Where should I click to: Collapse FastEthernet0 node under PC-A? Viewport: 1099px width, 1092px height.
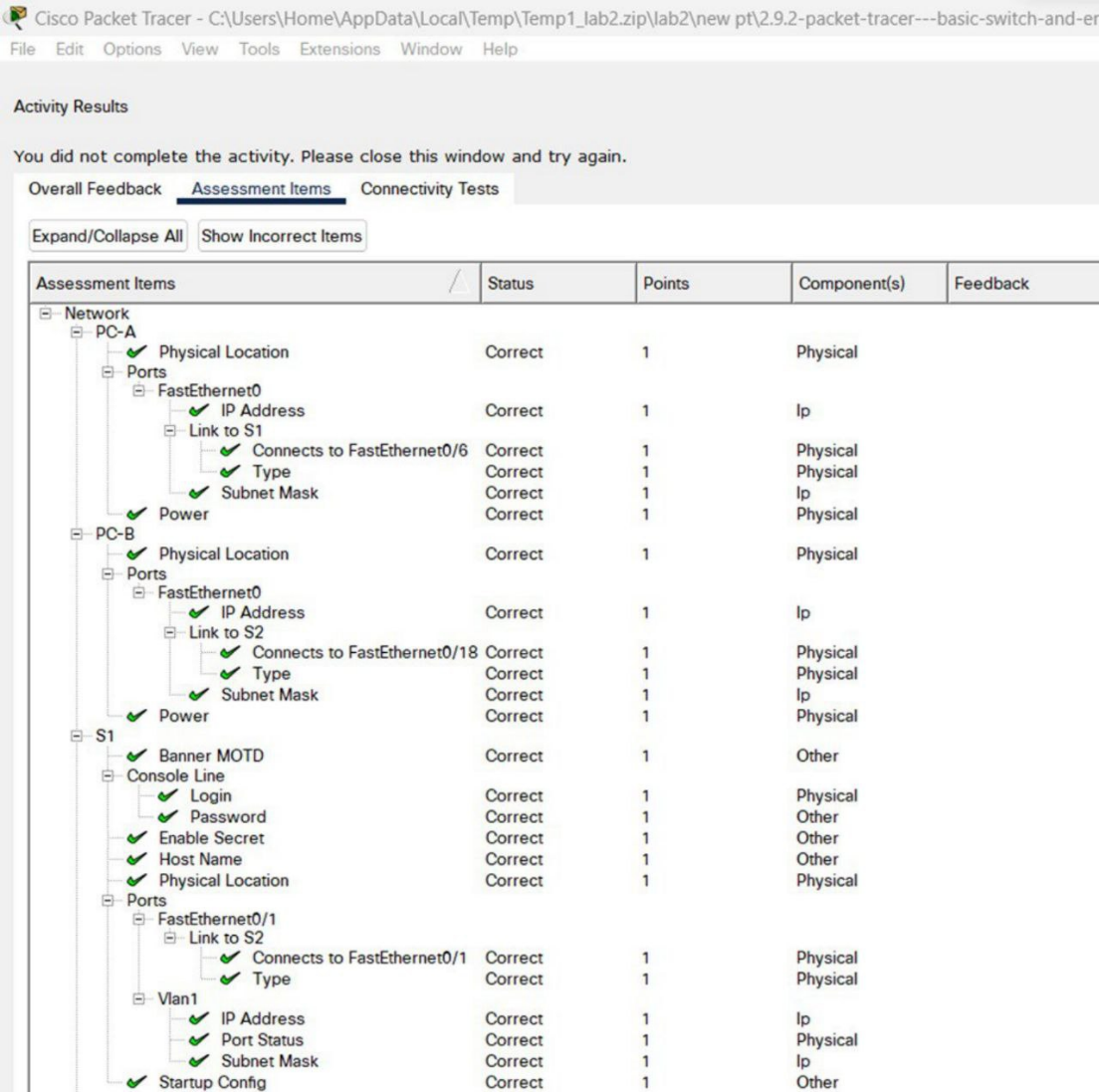[x=138, y=391]
